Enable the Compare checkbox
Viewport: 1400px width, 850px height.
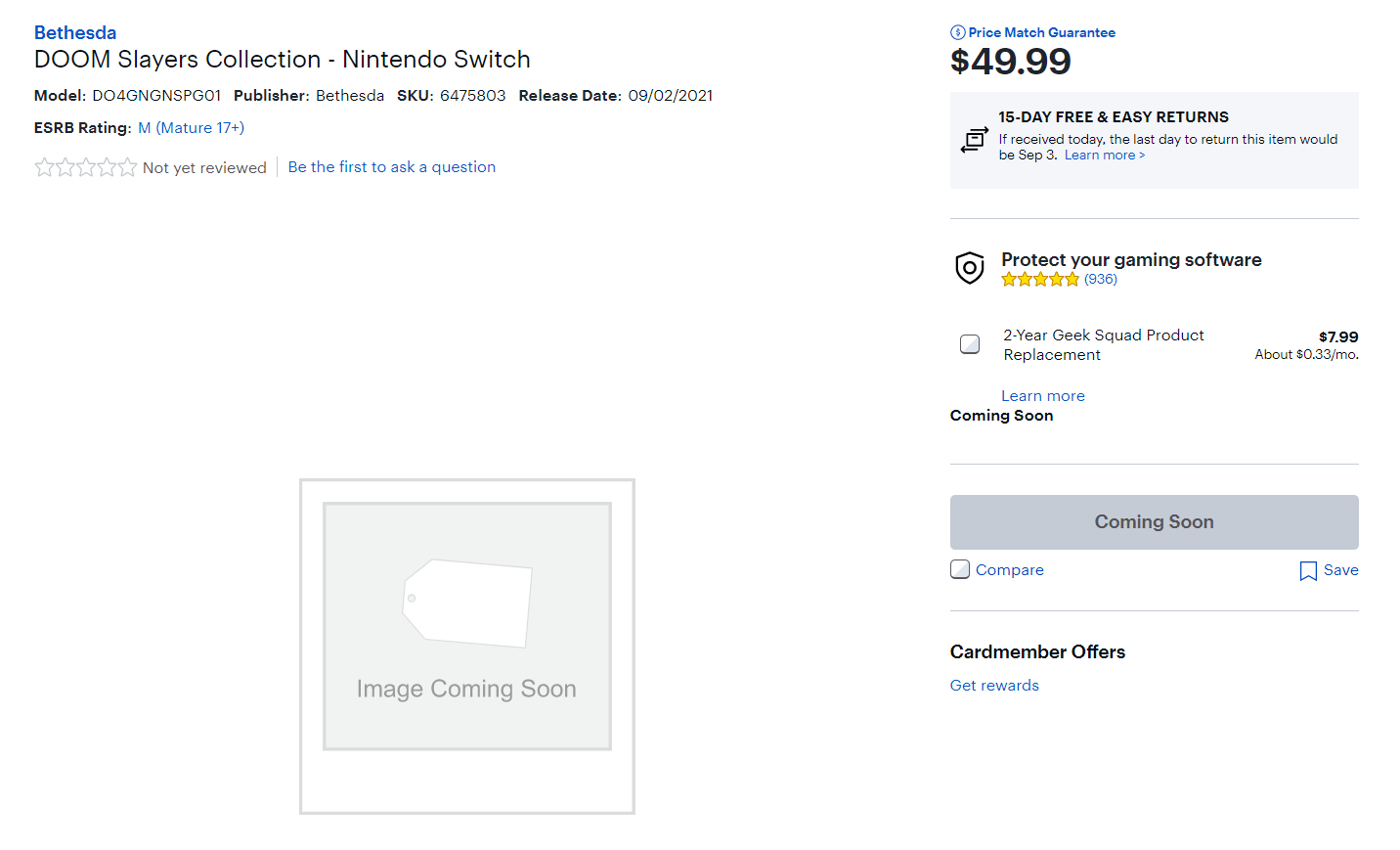960,569
